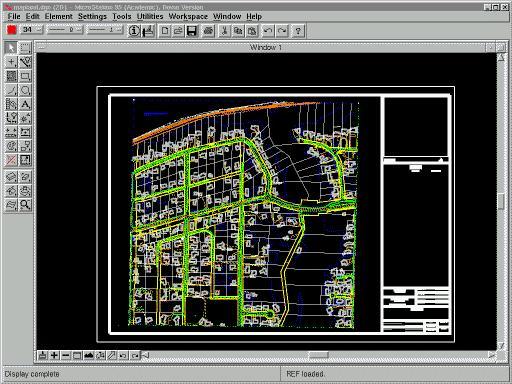Click the Update View paintbrush icon
This screenshot has width=512, height=384.
[x=42, y=356]
